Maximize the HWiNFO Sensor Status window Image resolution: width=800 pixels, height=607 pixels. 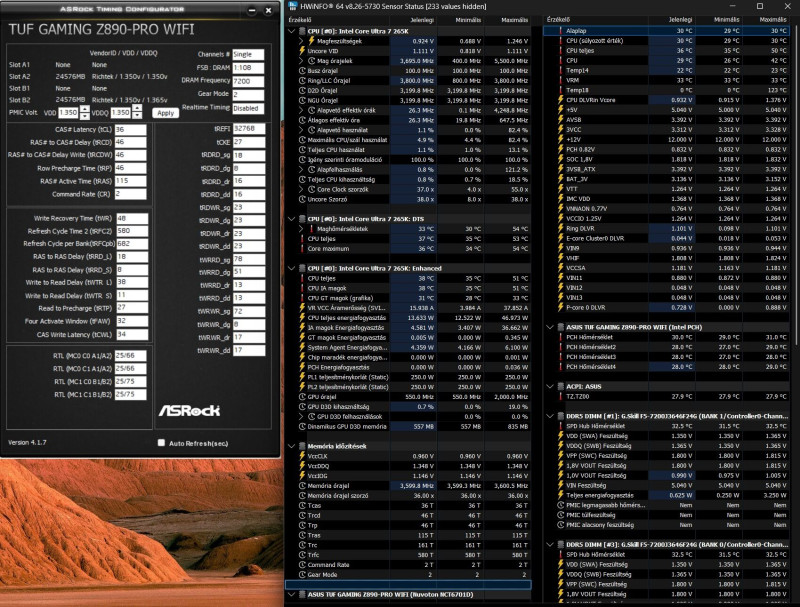(760, 6)
